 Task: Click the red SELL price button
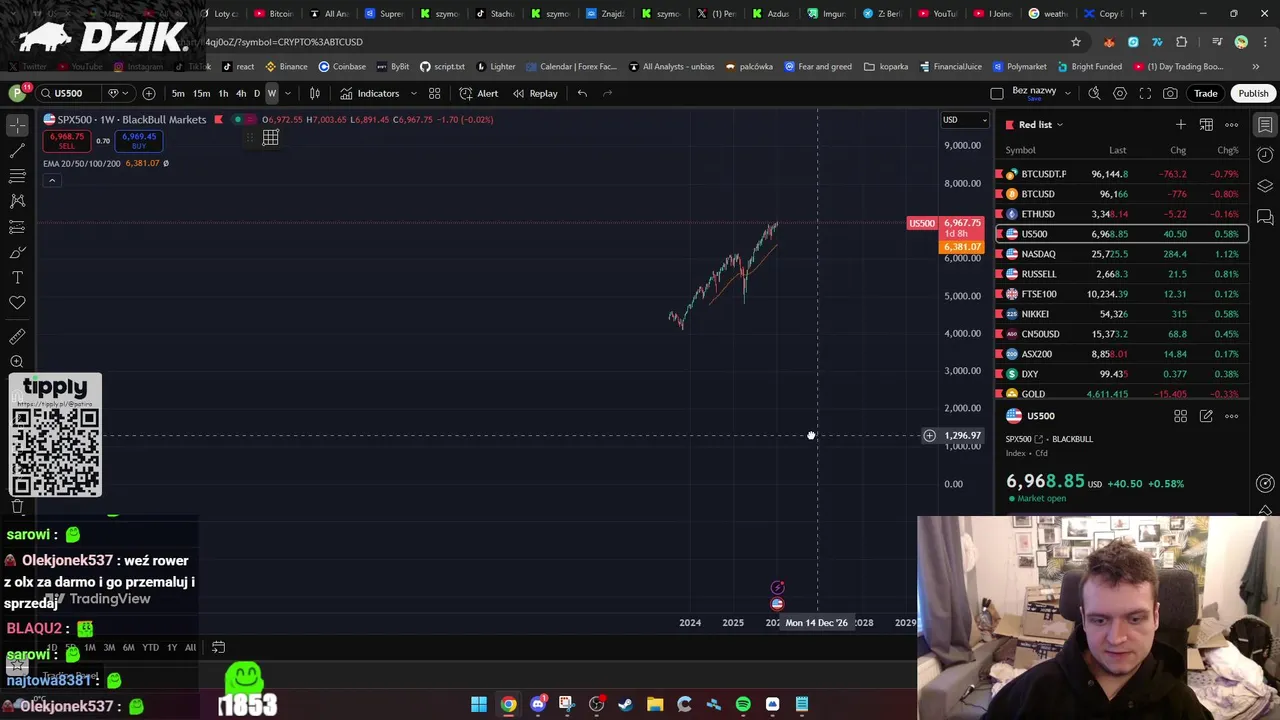tap(67, 140)
